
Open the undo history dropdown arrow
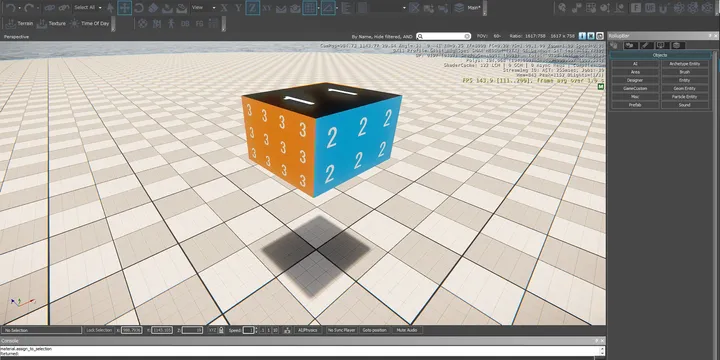pos(19,8)
